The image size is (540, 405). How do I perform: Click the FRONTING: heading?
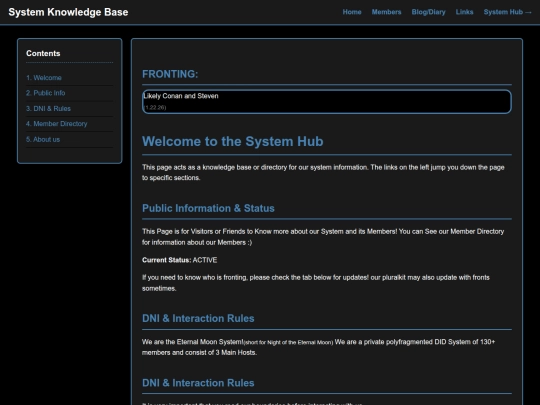(170, 74)
